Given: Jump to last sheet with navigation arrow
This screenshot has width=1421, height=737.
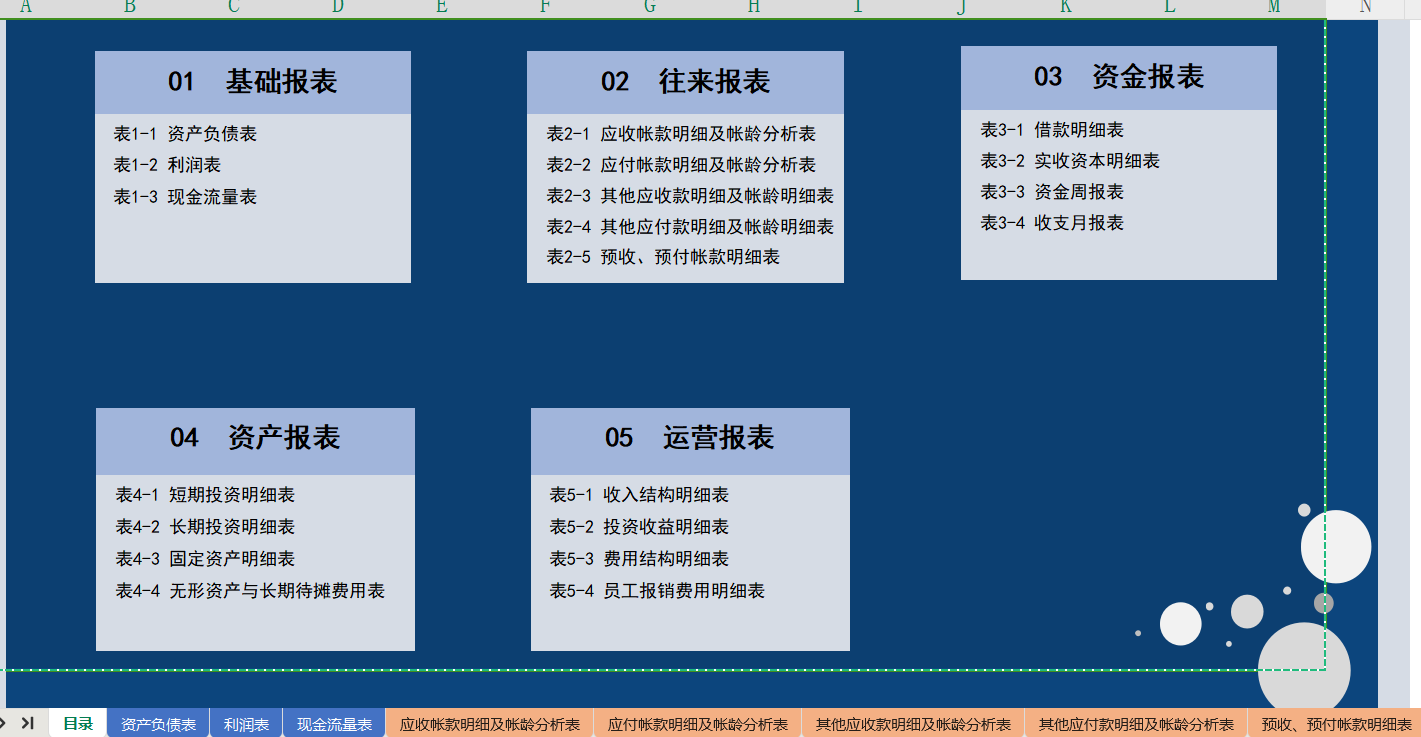Looking at the screenshot, I should (x=27, y=723).
